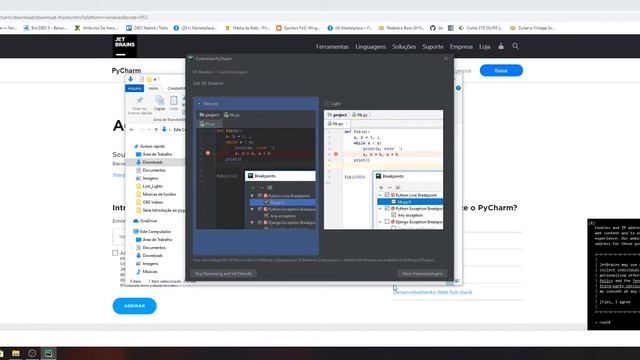Image resolution: width=640 pixels, height=360 pixels.
Task: Toggle Any exception checkbox in Light preview
Action: click(x=393, y=215)
